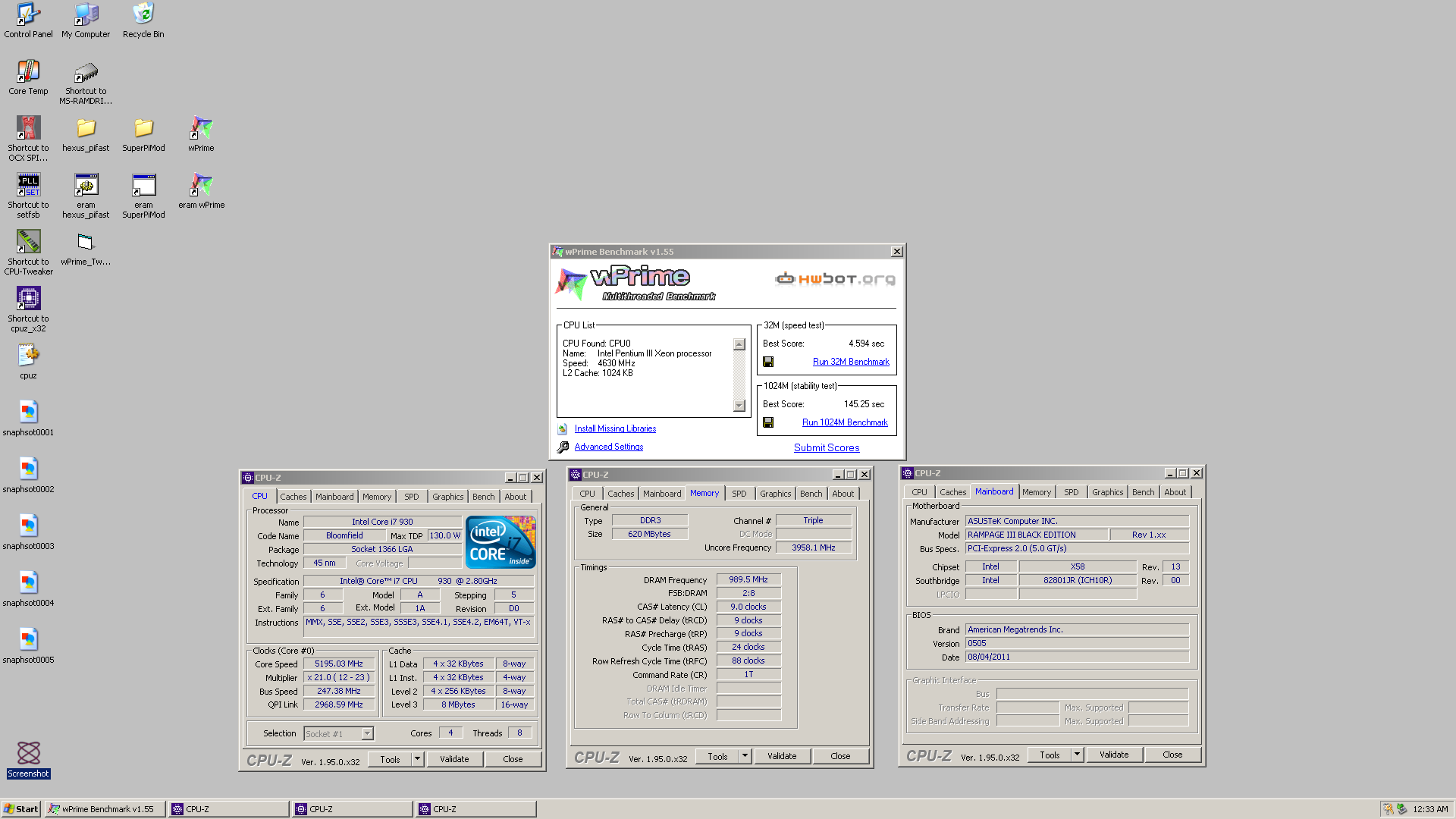Open the Control Panel desktop icon
Screen dimensions: 1456x819
point(28,20)
